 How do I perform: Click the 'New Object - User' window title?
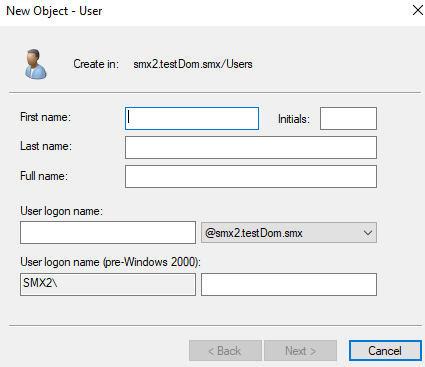54,11
